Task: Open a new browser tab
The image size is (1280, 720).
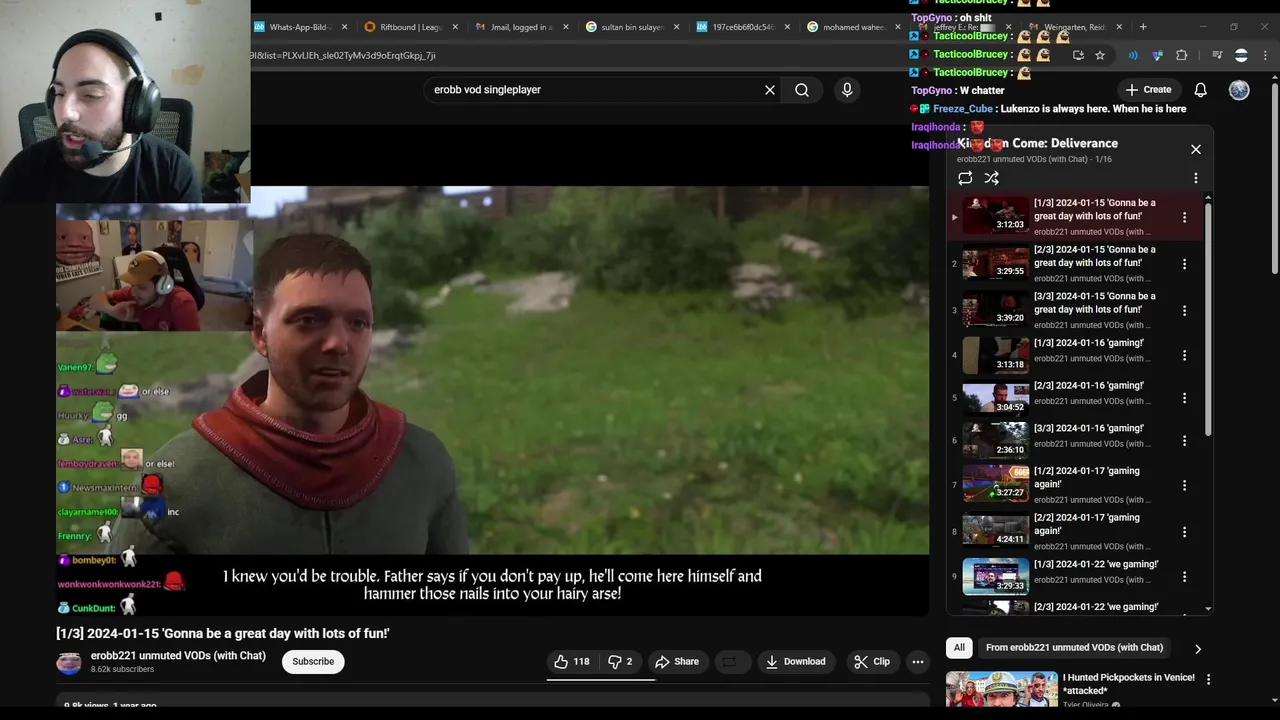Action: pos(1144,27)
